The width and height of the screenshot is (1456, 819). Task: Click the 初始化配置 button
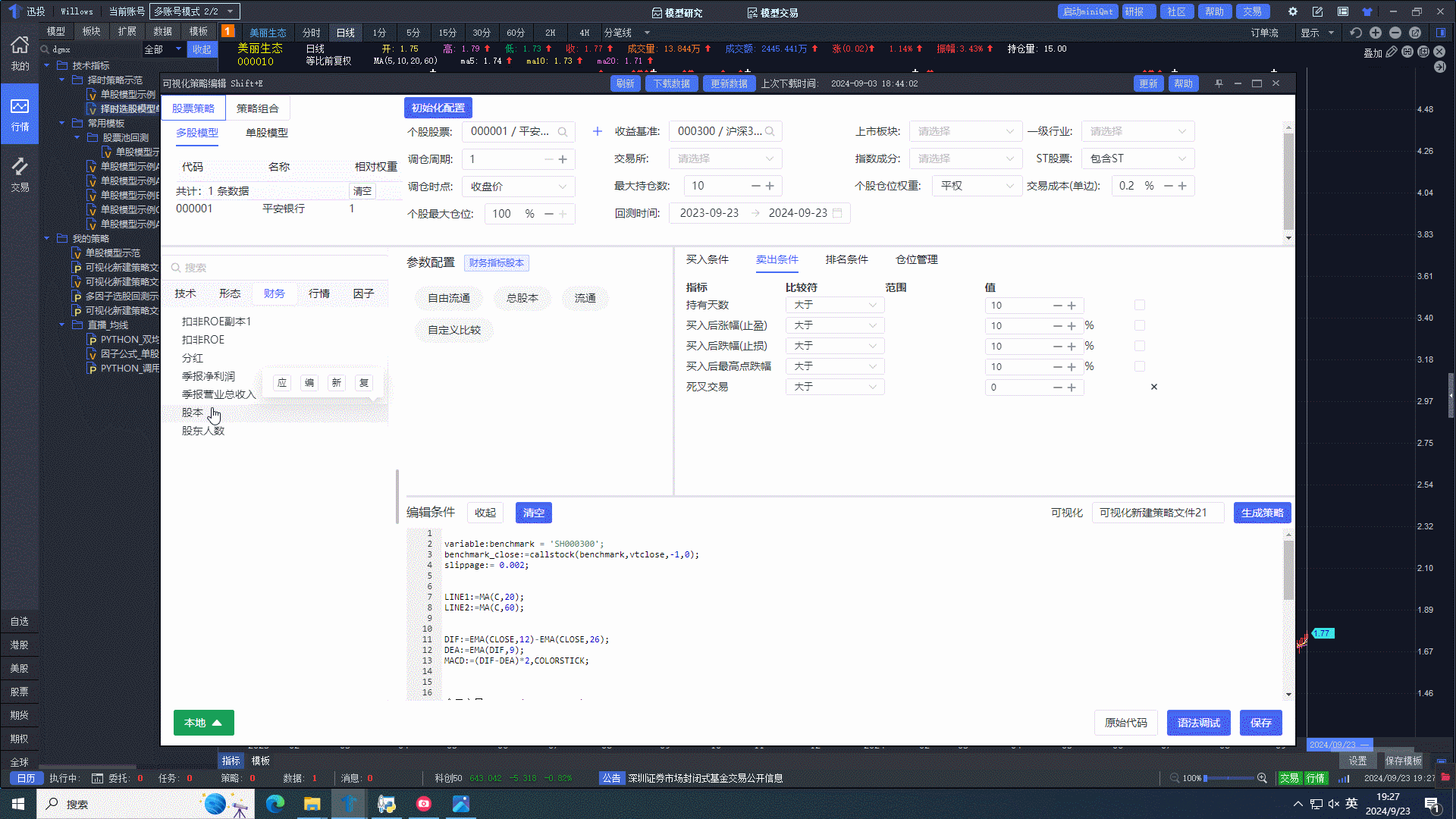pos(438,108)
